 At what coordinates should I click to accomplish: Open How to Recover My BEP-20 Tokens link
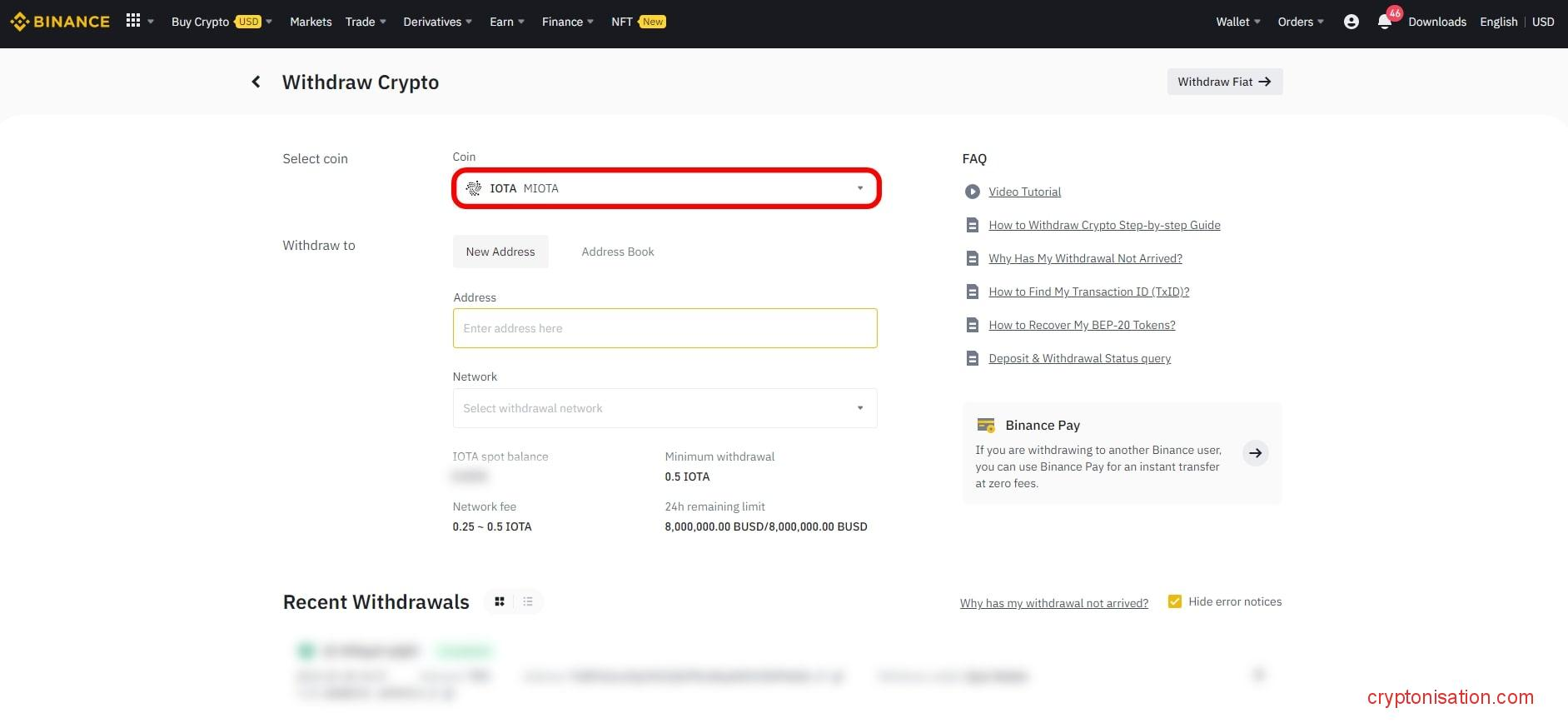[x=1082, y=325]
